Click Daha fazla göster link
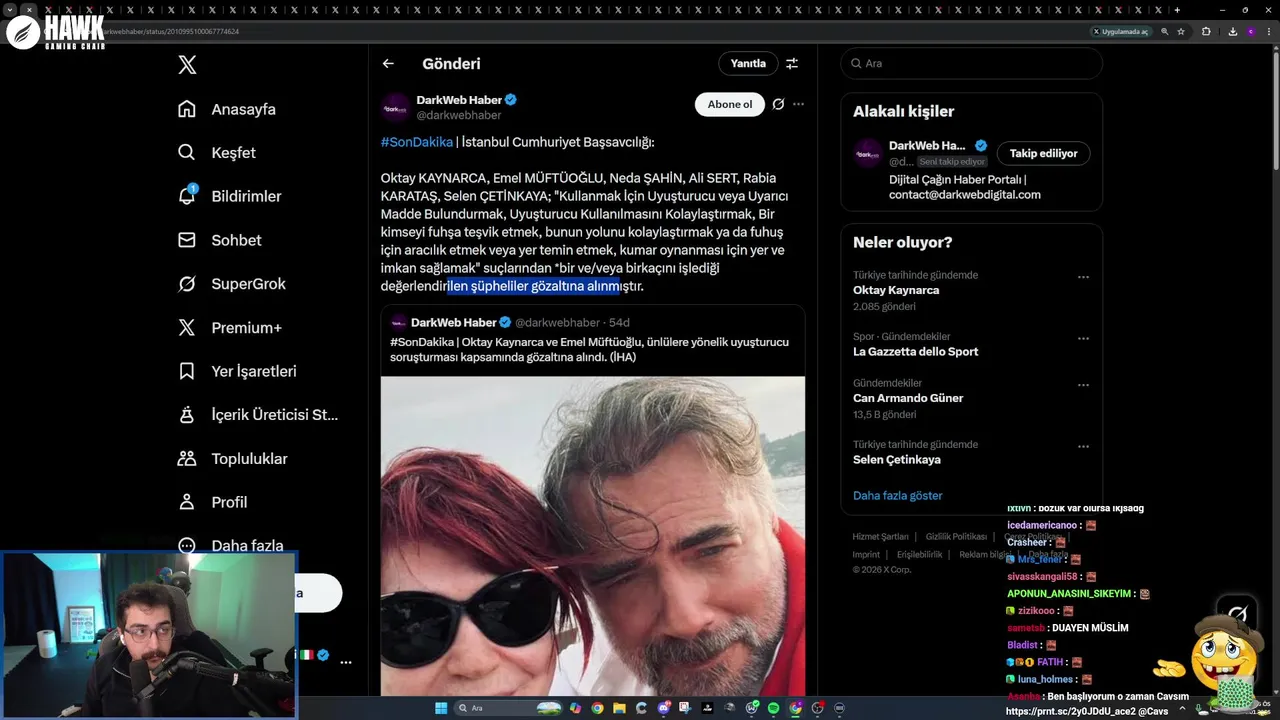This screenshot has width=1280, height=720. coord(898,496)
